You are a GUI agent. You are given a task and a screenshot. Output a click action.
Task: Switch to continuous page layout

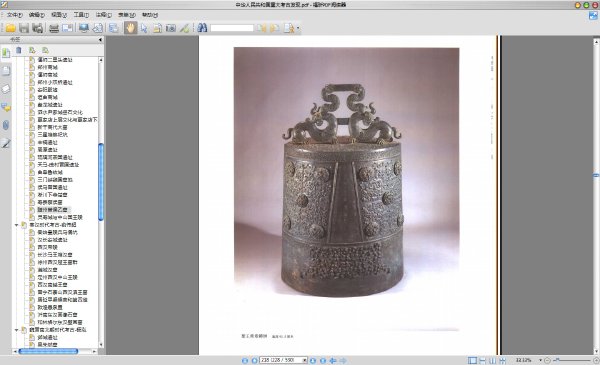pos(483,360)
